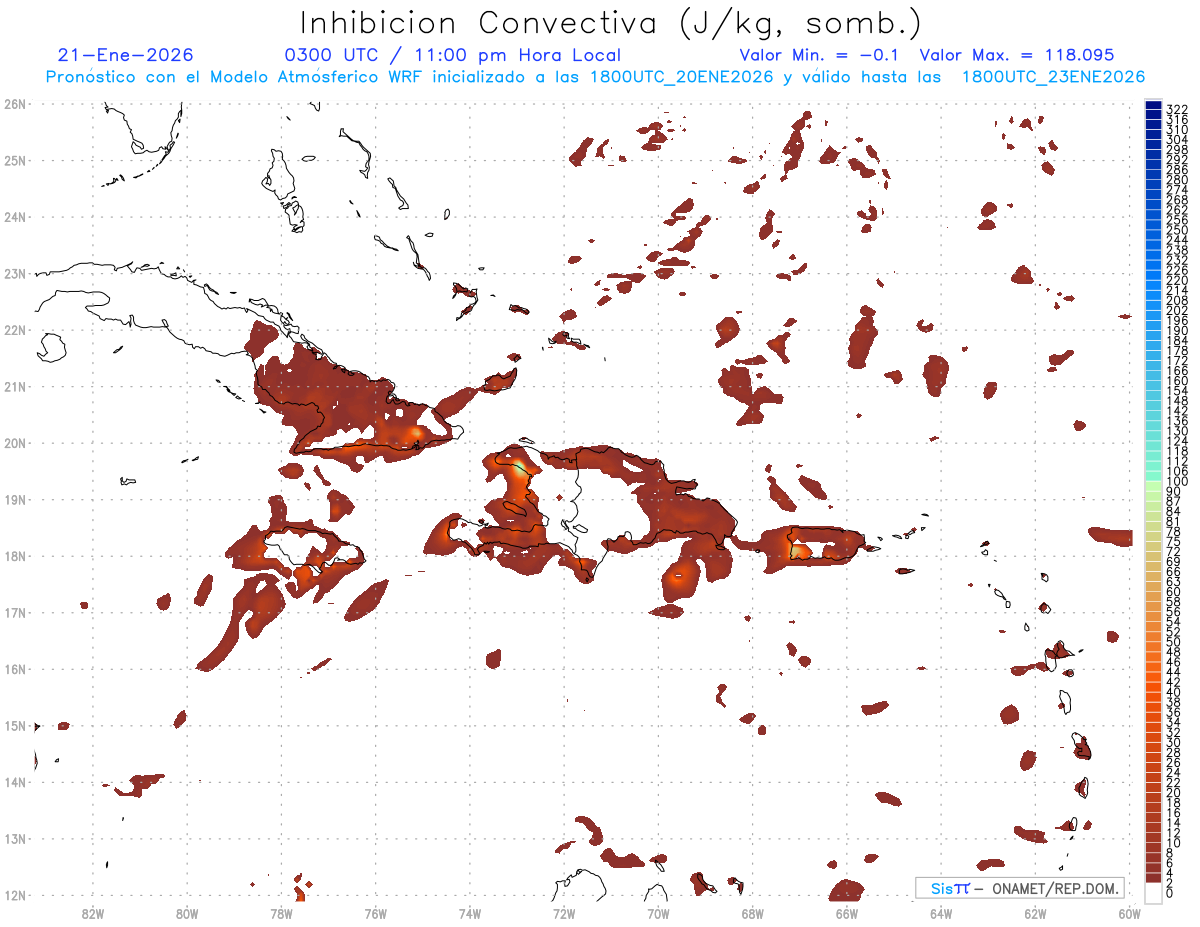
Task: Click the '21N' latitude label
Action: point(15,386)
